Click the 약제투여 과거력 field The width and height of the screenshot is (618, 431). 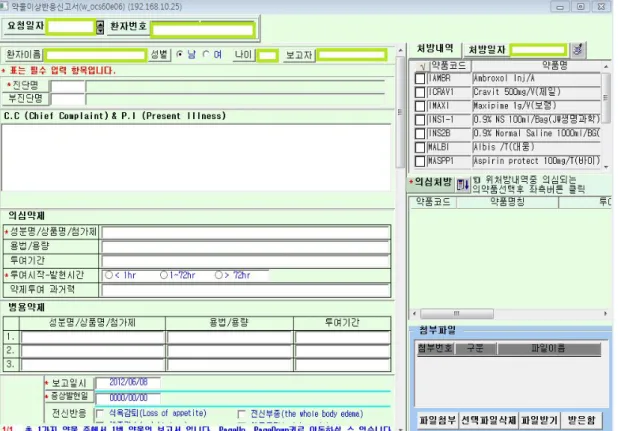pyautogui.click(x=246, y=290)
